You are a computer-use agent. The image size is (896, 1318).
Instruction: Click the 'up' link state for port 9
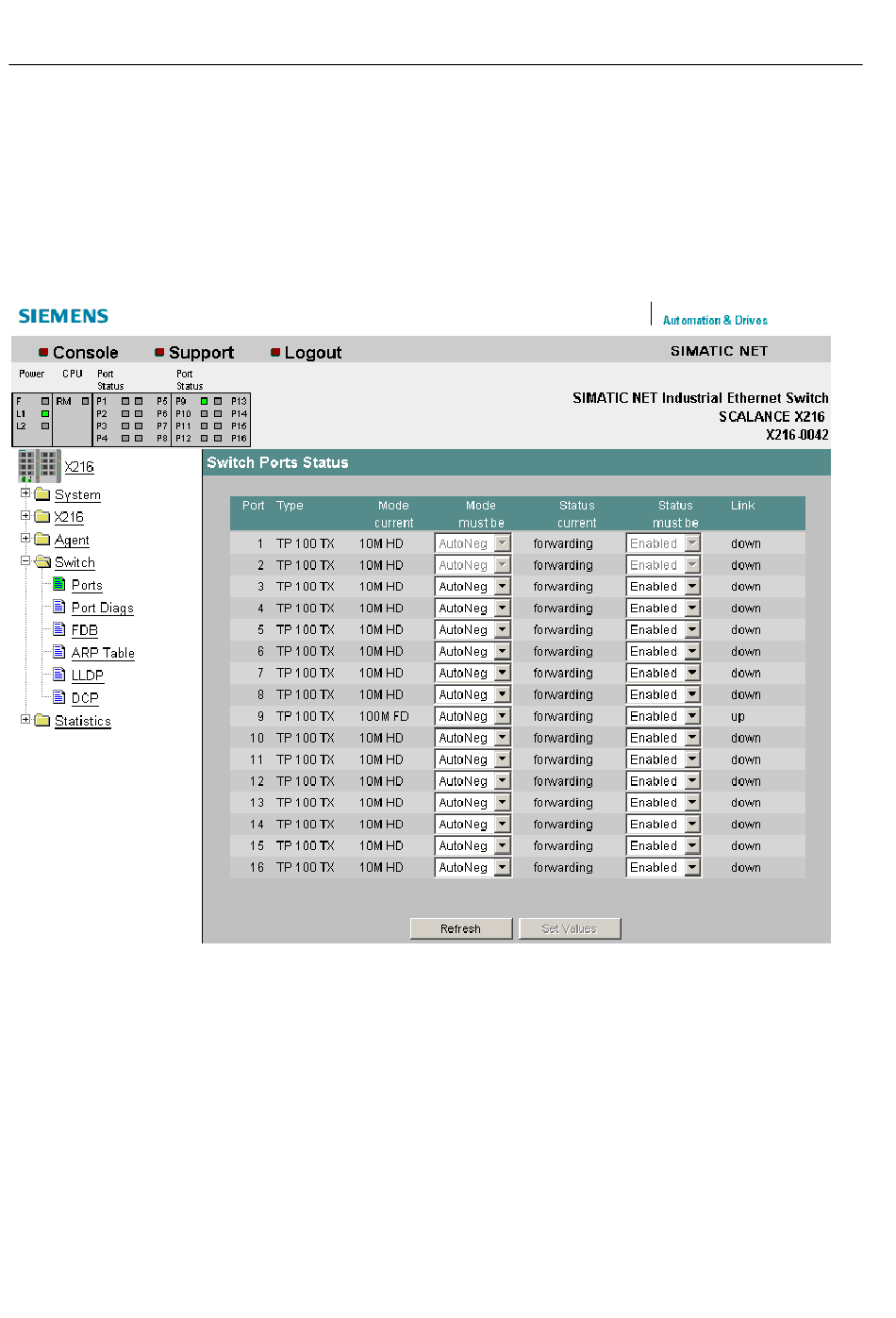[738, 717]
